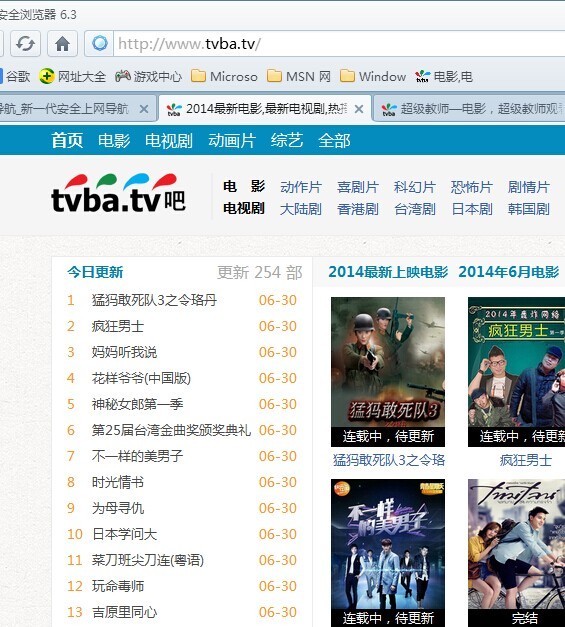This screenshot has height=627, width=565.
Task: Select 电视剧 in the blue navigation bar
Action: (169, 141)
